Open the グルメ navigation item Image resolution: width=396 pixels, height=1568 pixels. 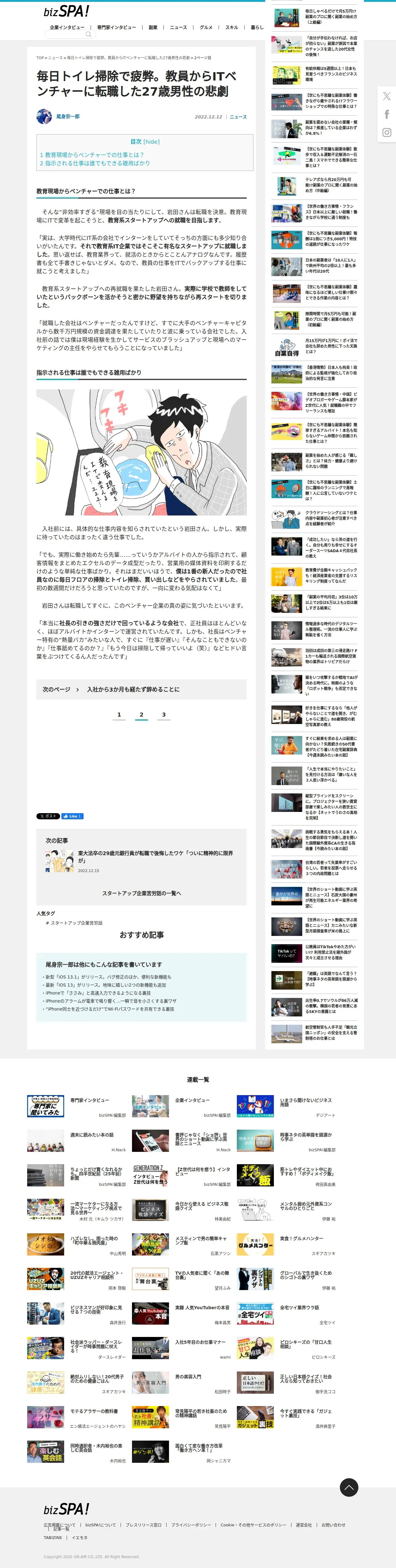click(206, 27)
